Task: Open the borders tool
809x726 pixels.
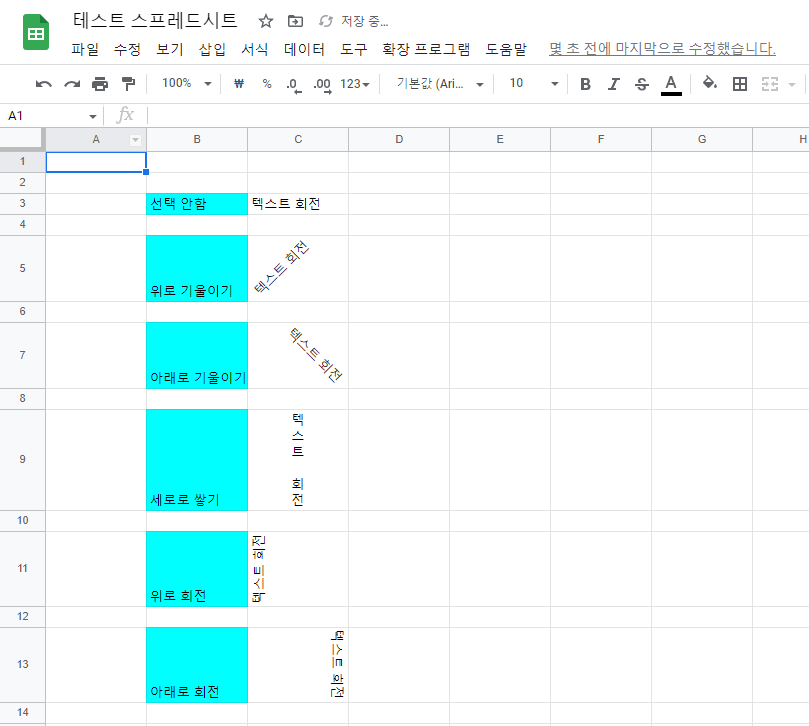Action: (740, 84)
